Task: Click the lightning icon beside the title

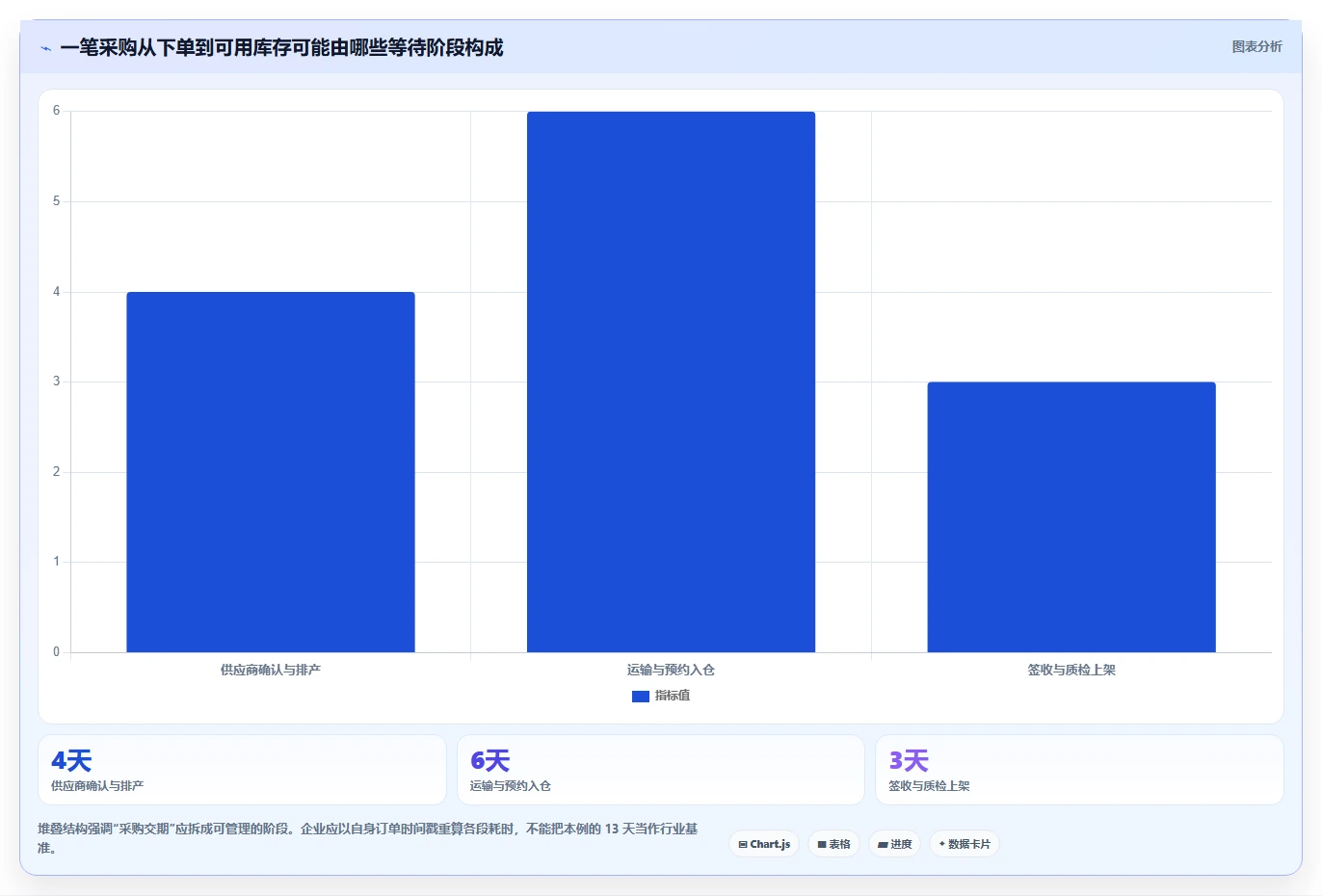Action: coord(45,48)
